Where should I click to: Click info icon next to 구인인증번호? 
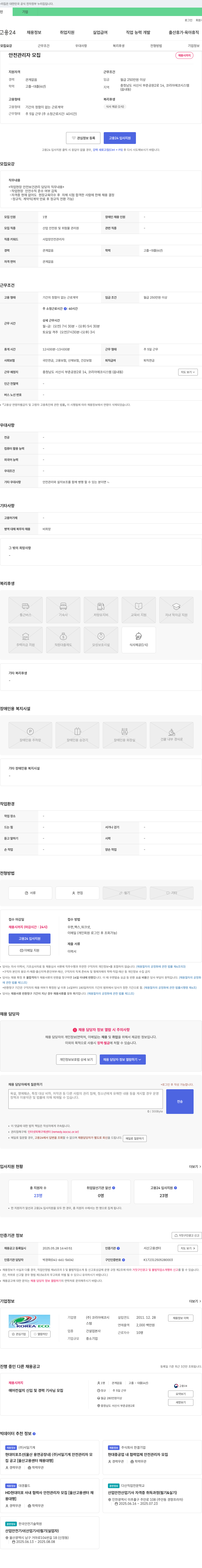pos(124,1260)
